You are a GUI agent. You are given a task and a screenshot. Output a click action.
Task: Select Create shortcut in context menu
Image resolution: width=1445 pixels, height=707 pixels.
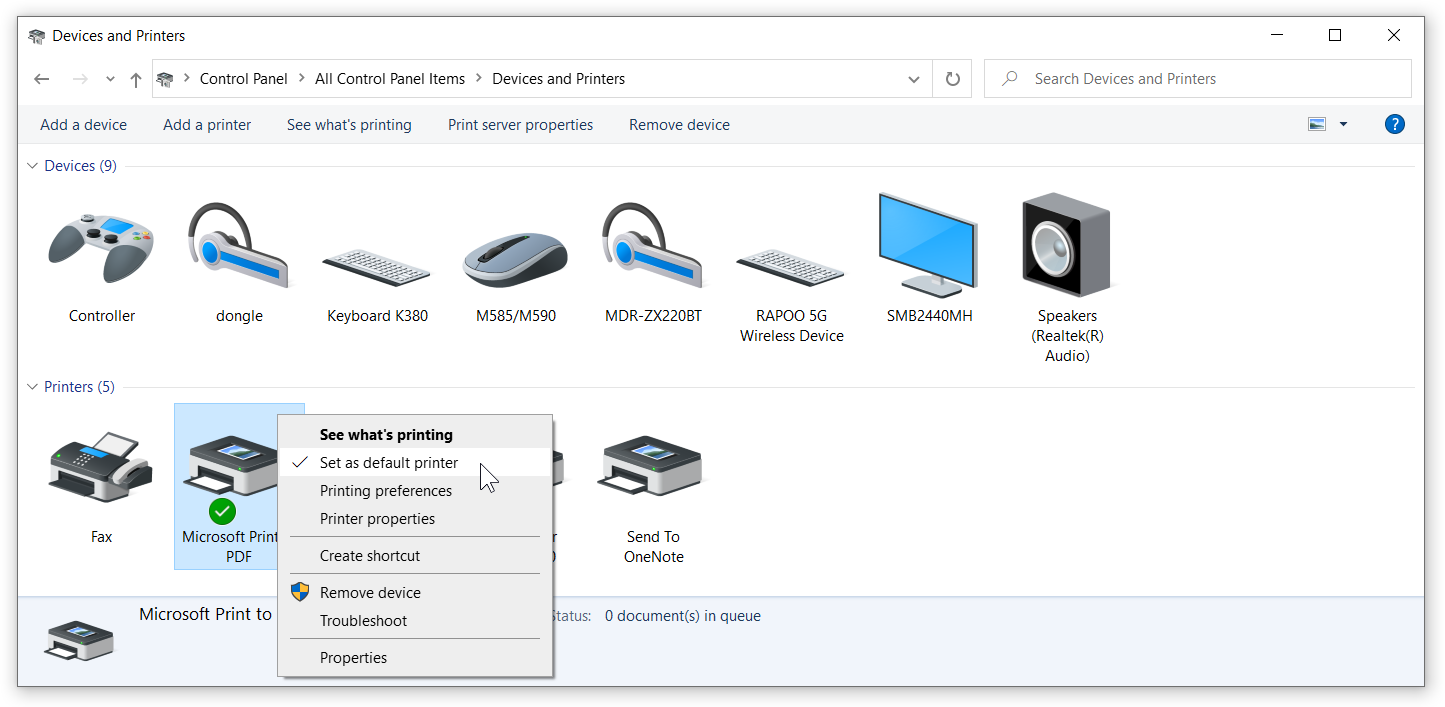pyautogui.click(x=415, y=556)
